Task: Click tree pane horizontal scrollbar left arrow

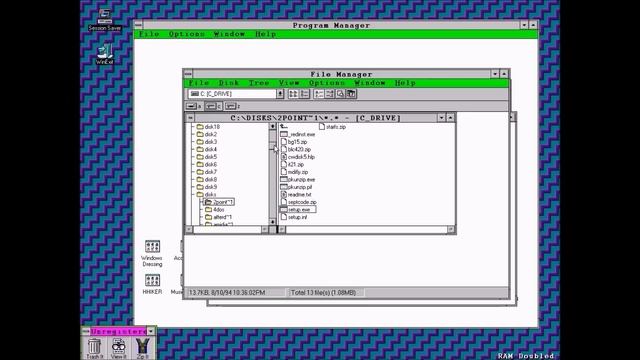Action: 189,229
